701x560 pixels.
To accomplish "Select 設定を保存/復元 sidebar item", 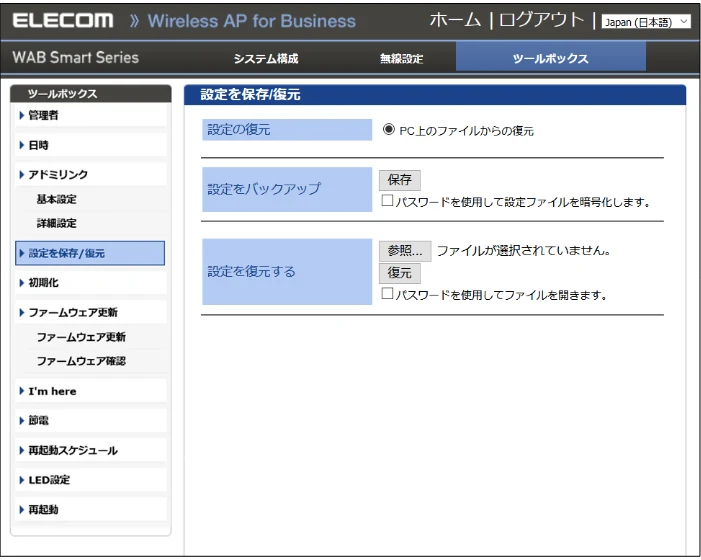I will tap(90, 253).
